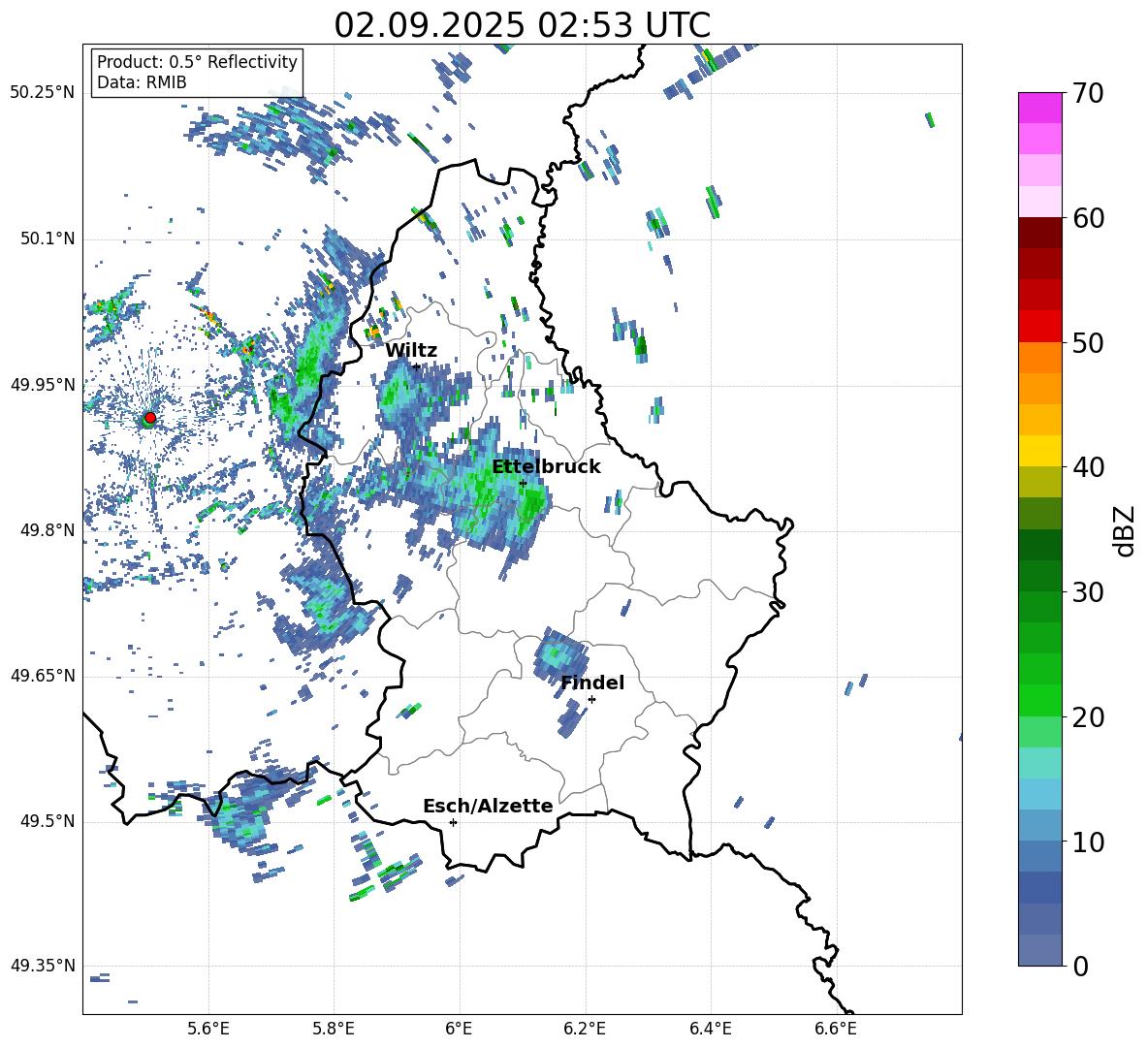Click the 49.35°N latitude label

tap(43, 966)
